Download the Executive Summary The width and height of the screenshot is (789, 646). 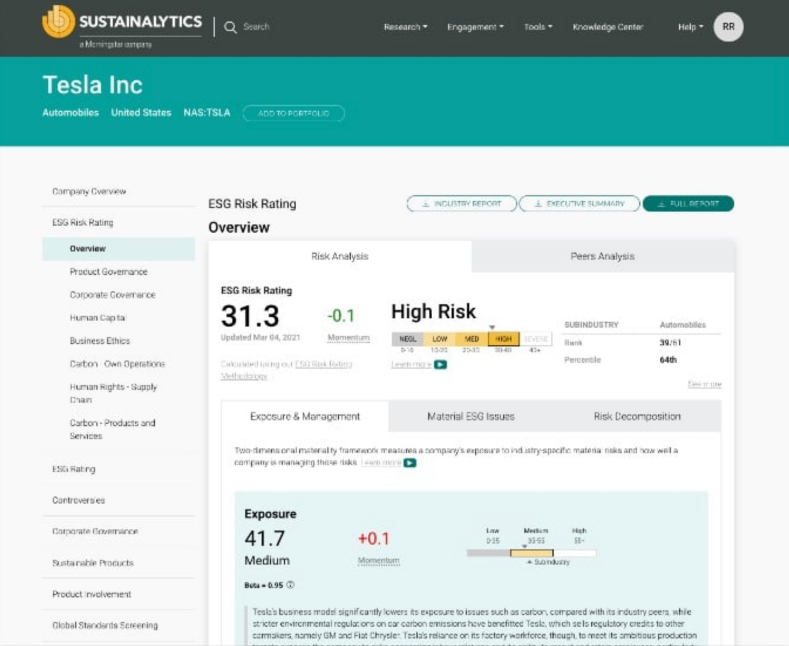click(579, 204)
